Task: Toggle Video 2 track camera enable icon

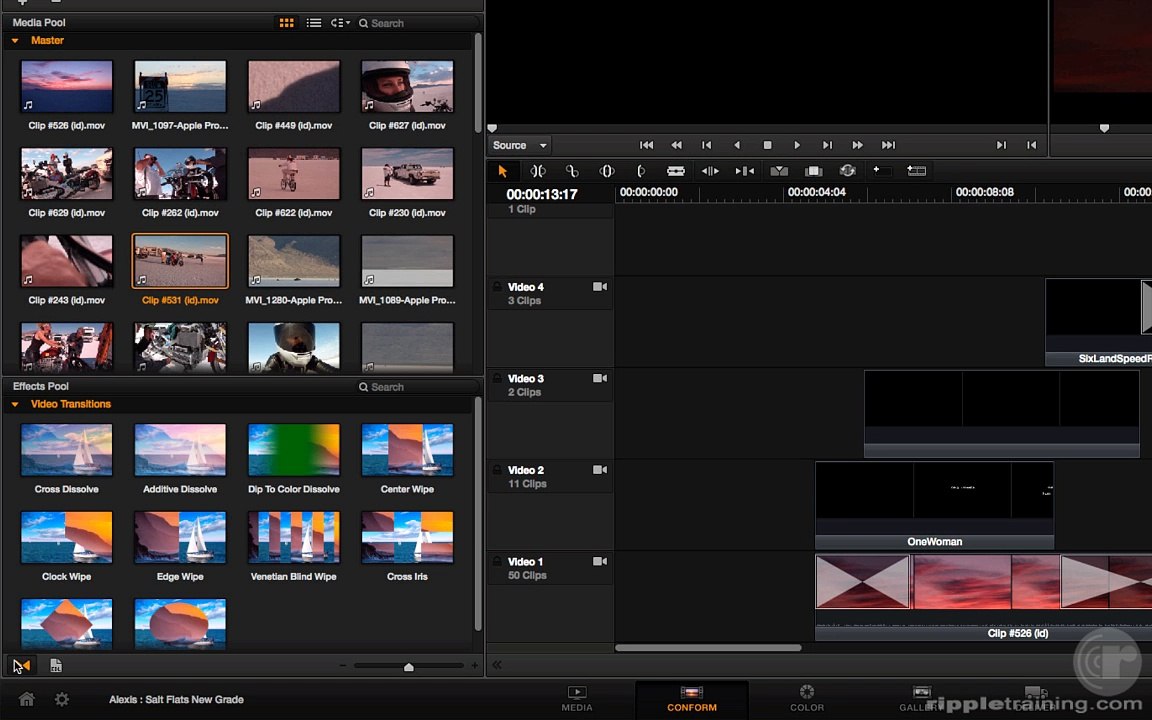Action: pos(600,469)
